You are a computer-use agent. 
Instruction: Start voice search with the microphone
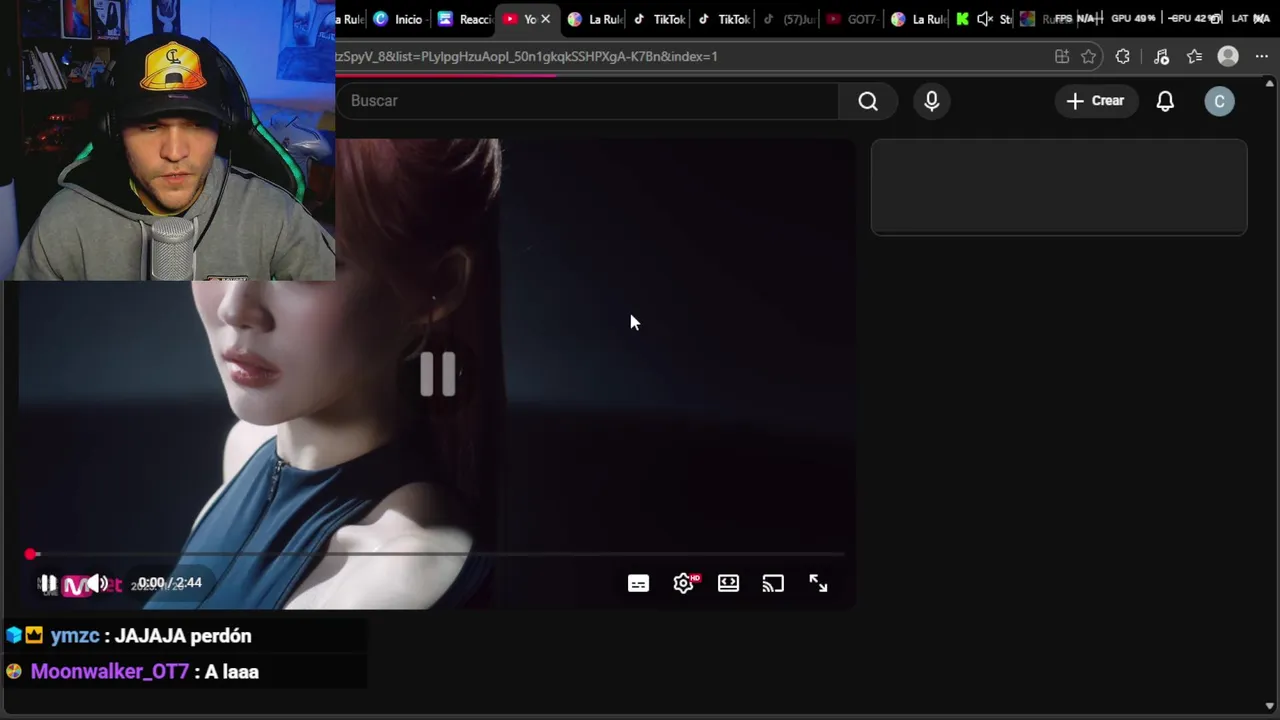(x=932, y=101)
